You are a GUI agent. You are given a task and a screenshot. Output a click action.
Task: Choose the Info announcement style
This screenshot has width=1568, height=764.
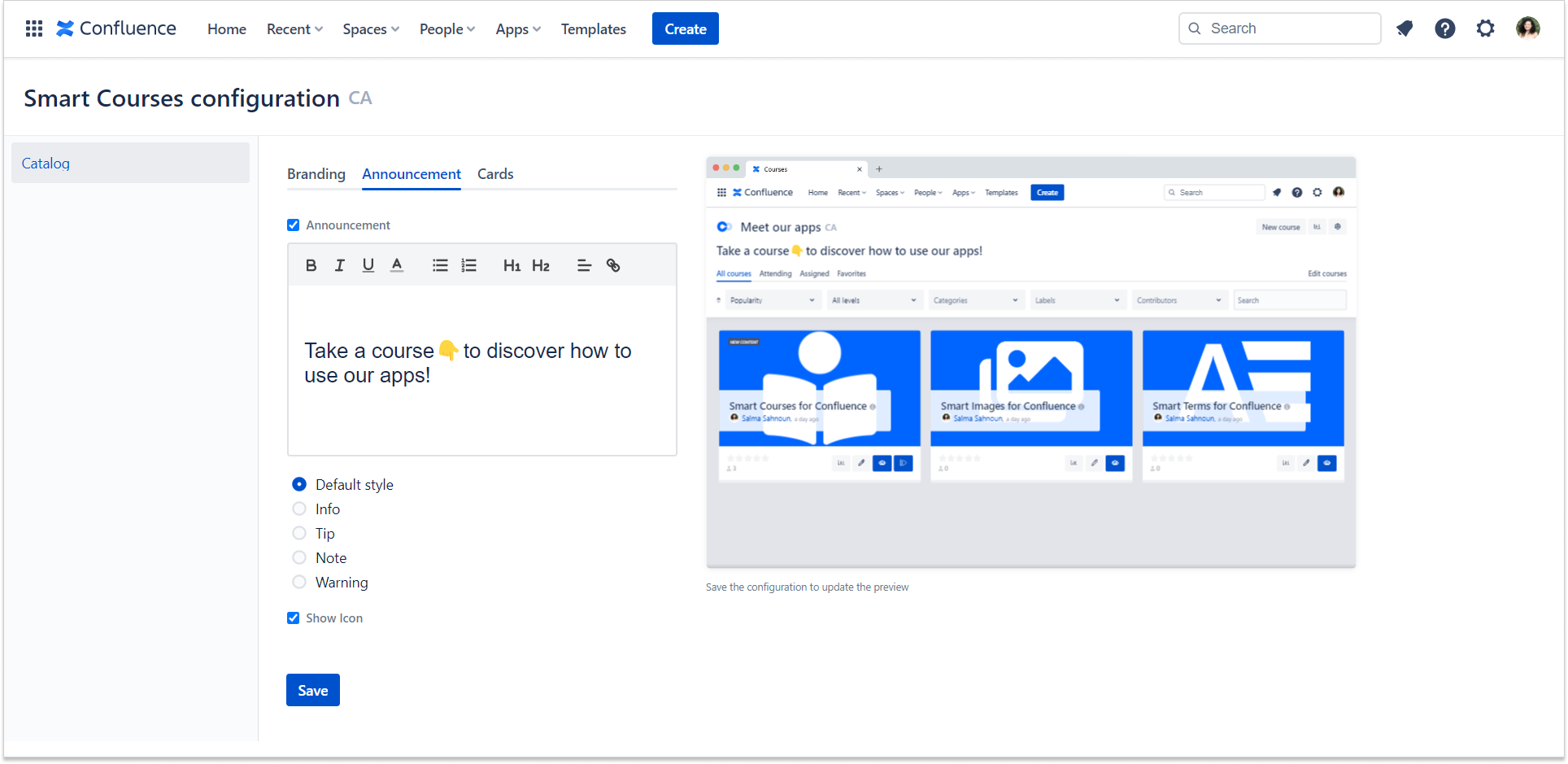299,509
